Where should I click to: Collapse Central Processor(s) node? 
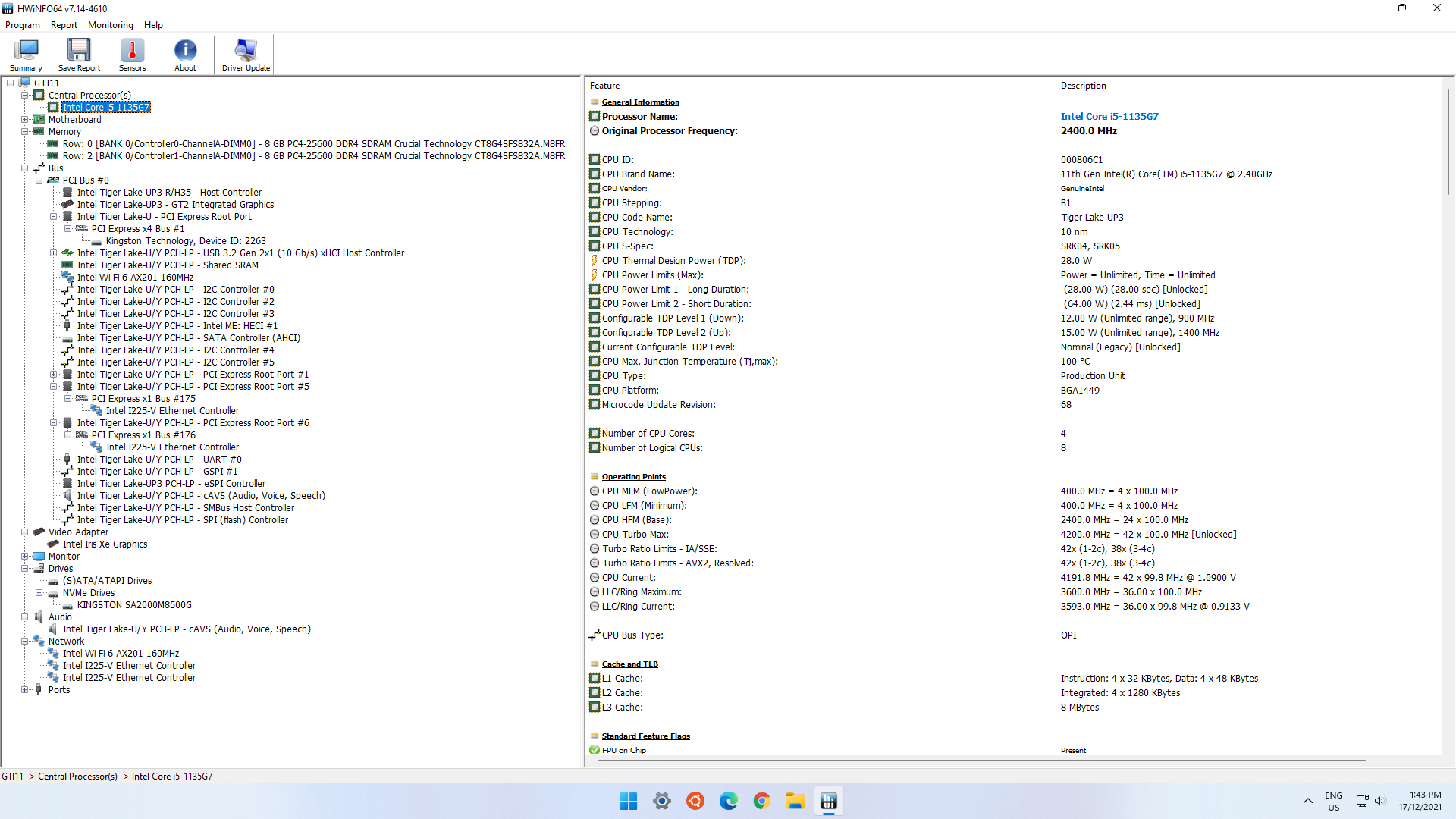(25, 95)
